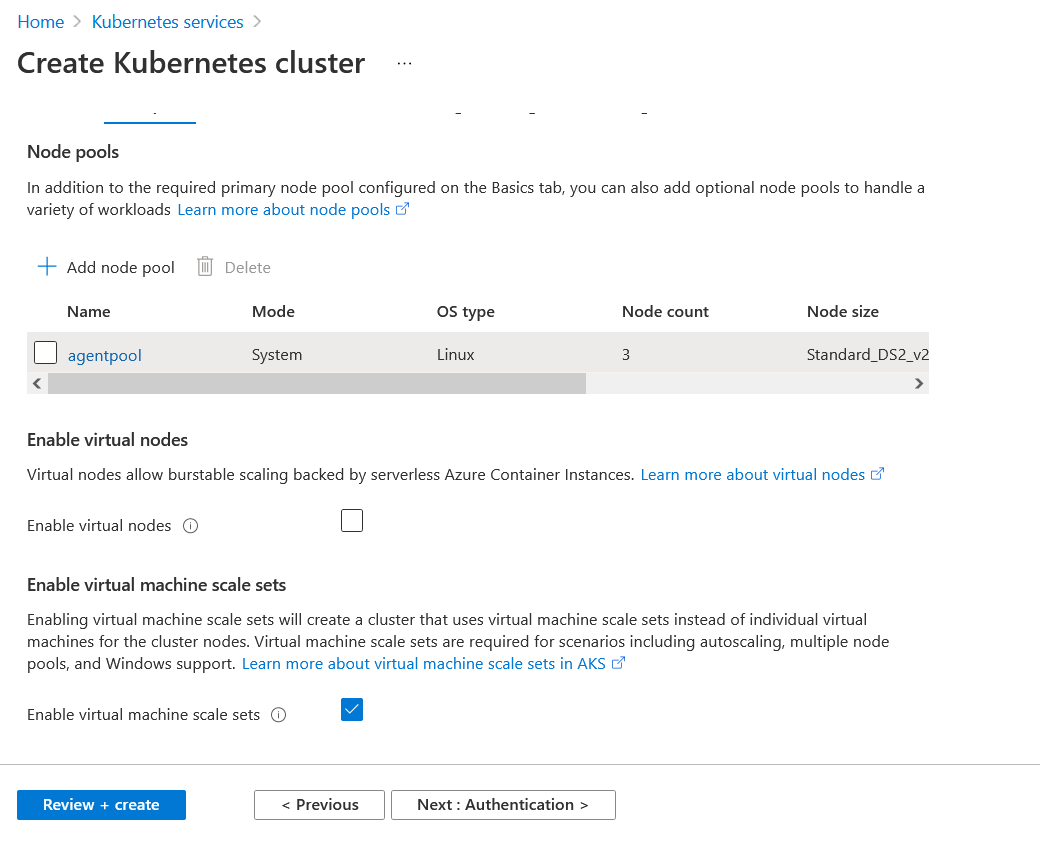Click the horizontal scrollbar thumb of node pool table
1040x845 pixels.
coord(317,383)
